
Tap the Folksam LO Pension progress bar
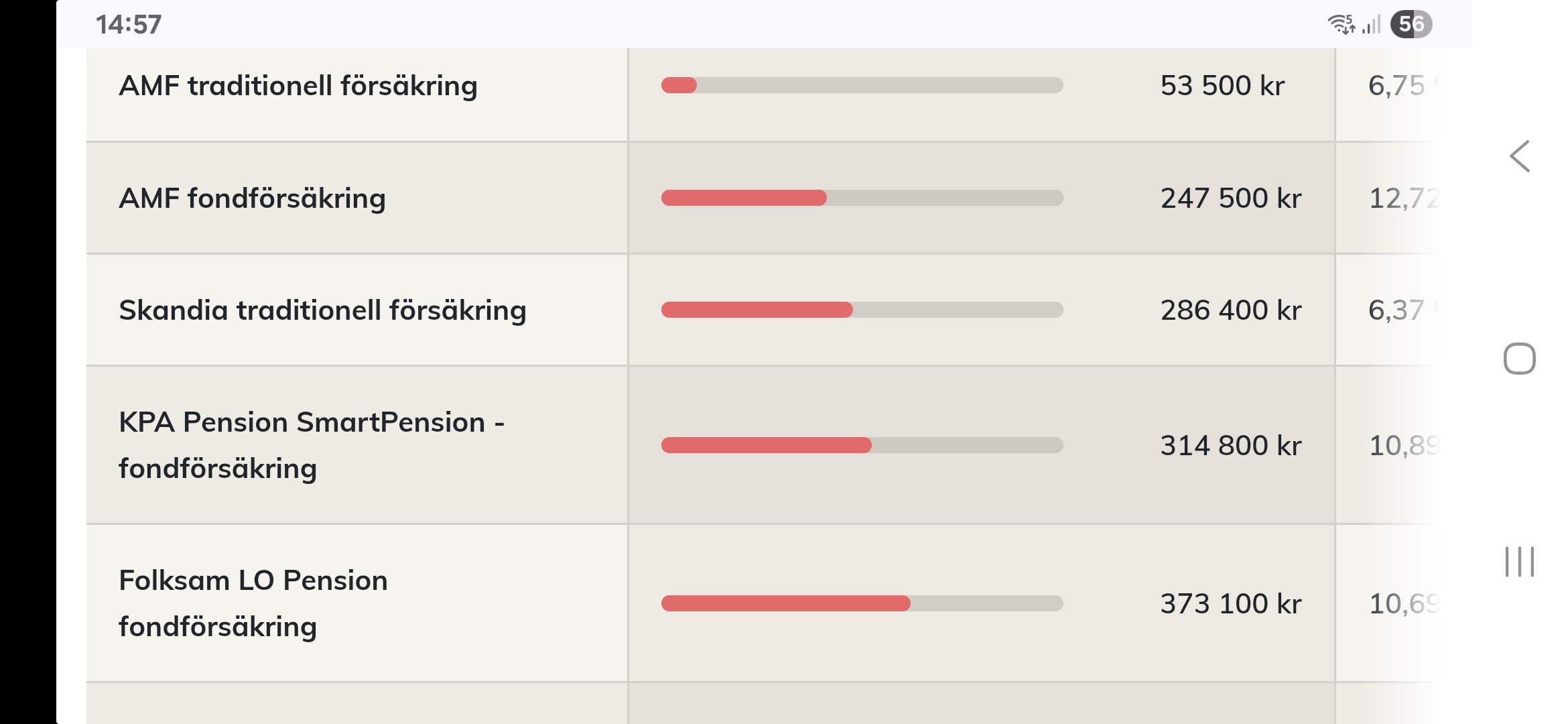tap(862, 603)
